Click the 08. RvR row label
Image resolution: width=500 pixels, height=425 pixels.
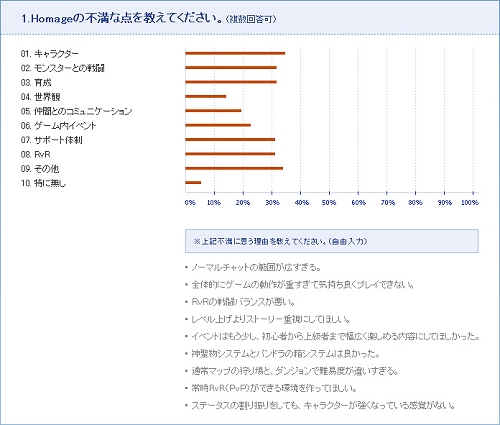point(36,154)
